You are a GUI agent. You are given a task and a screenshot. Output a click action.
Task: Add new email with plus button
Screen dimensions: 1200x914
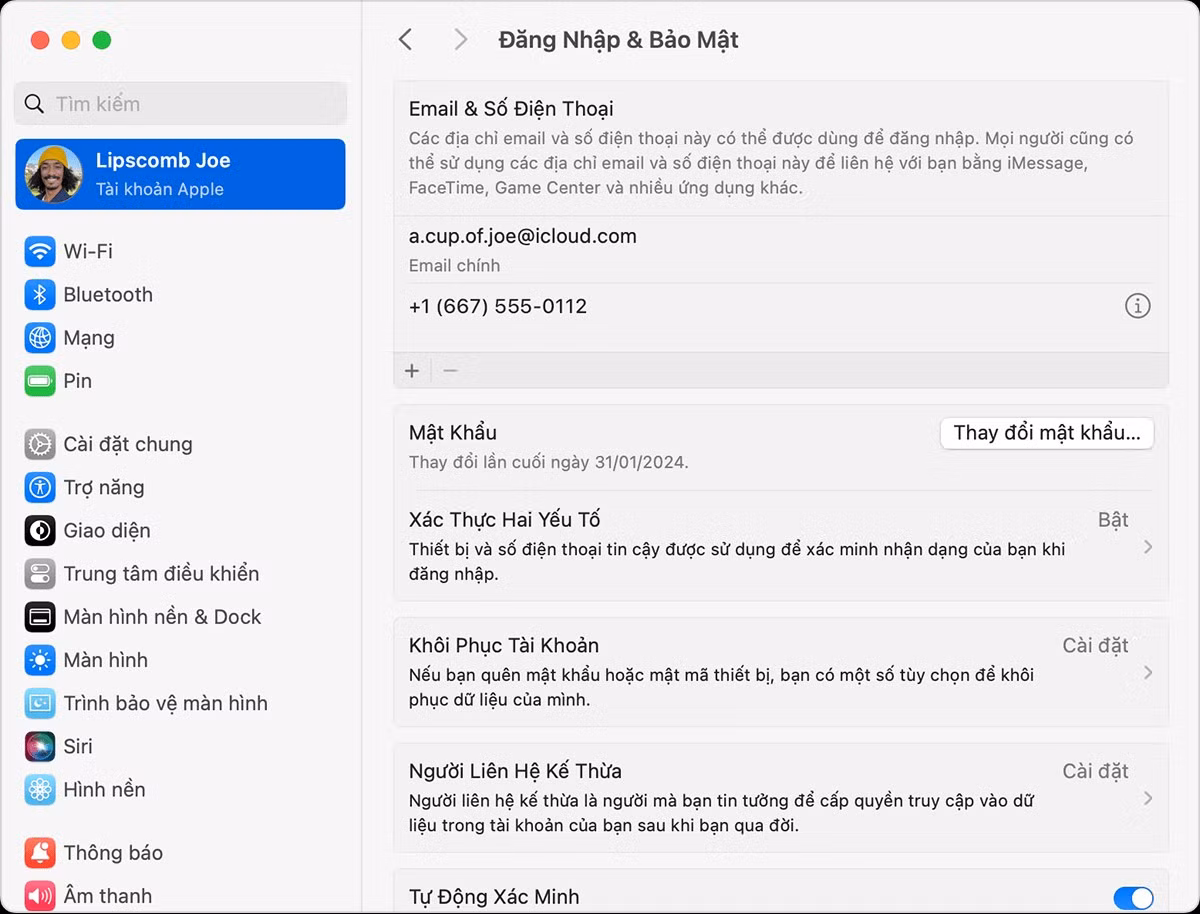[x=411, y=370]
